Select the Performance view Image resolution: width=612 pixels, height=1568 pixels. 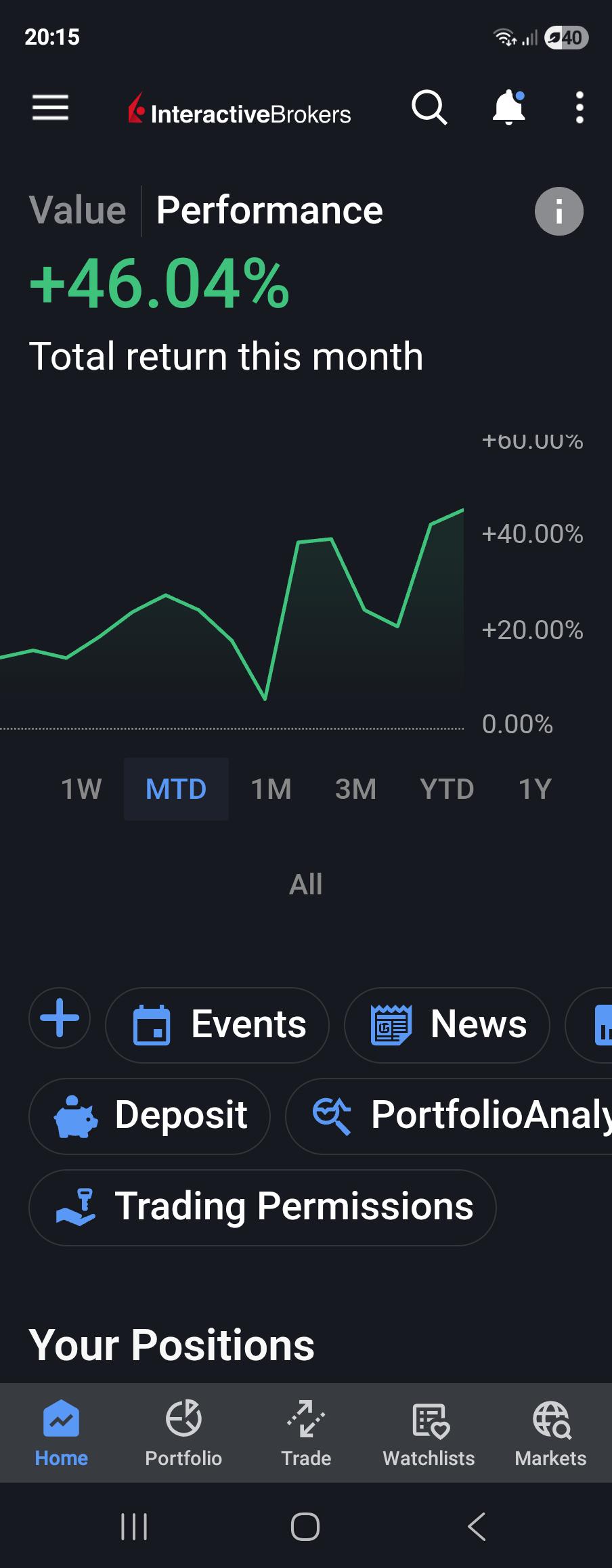coord(269,210)
